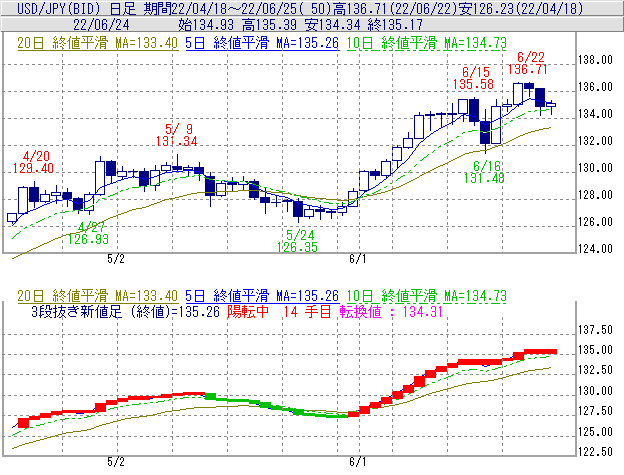Image resolution: width=624 pixels, height=475 pixels.
Task: Click the low price 安134.34
Action: [x=332, y=25]
